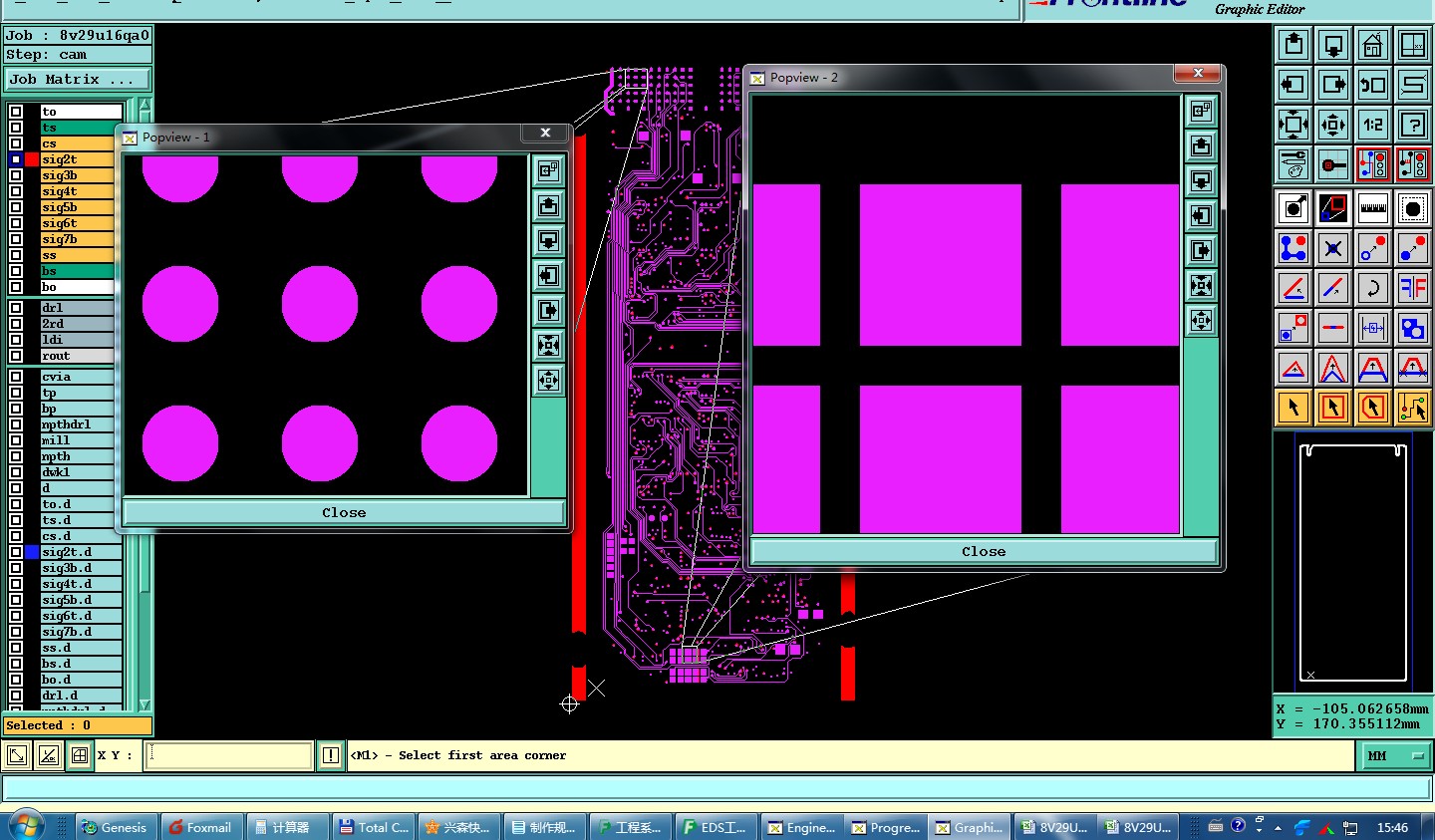The height and width of the screenshot is (840, 1435).
Task: Click the Windows Start orb
Action: pyautogui.click(x=26, y=826)
